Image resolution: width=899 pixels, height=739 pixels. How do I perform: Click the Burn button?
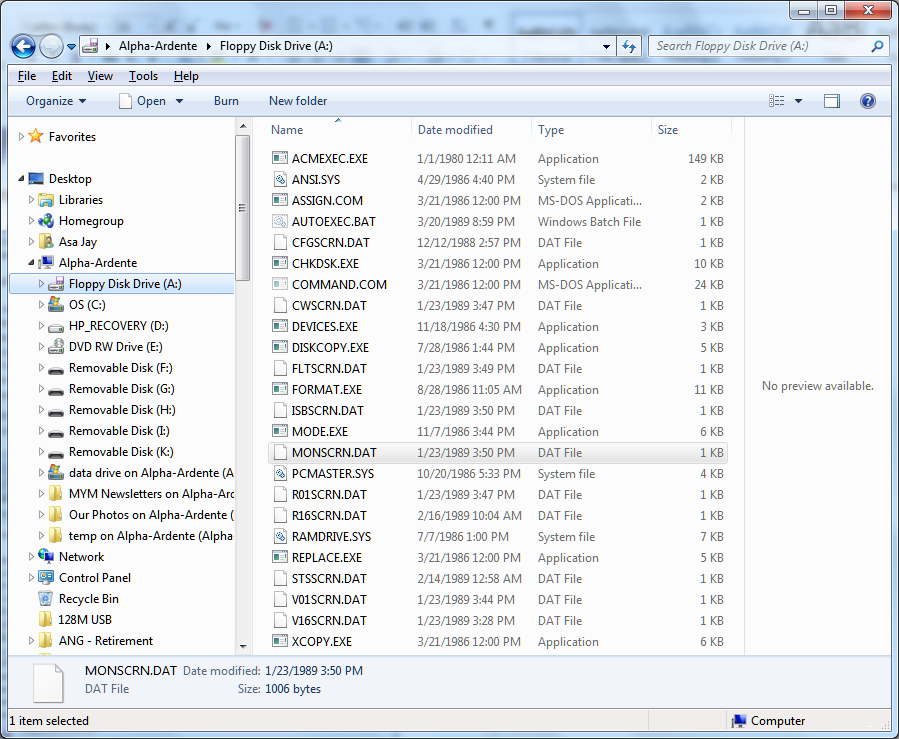[226, 101]
